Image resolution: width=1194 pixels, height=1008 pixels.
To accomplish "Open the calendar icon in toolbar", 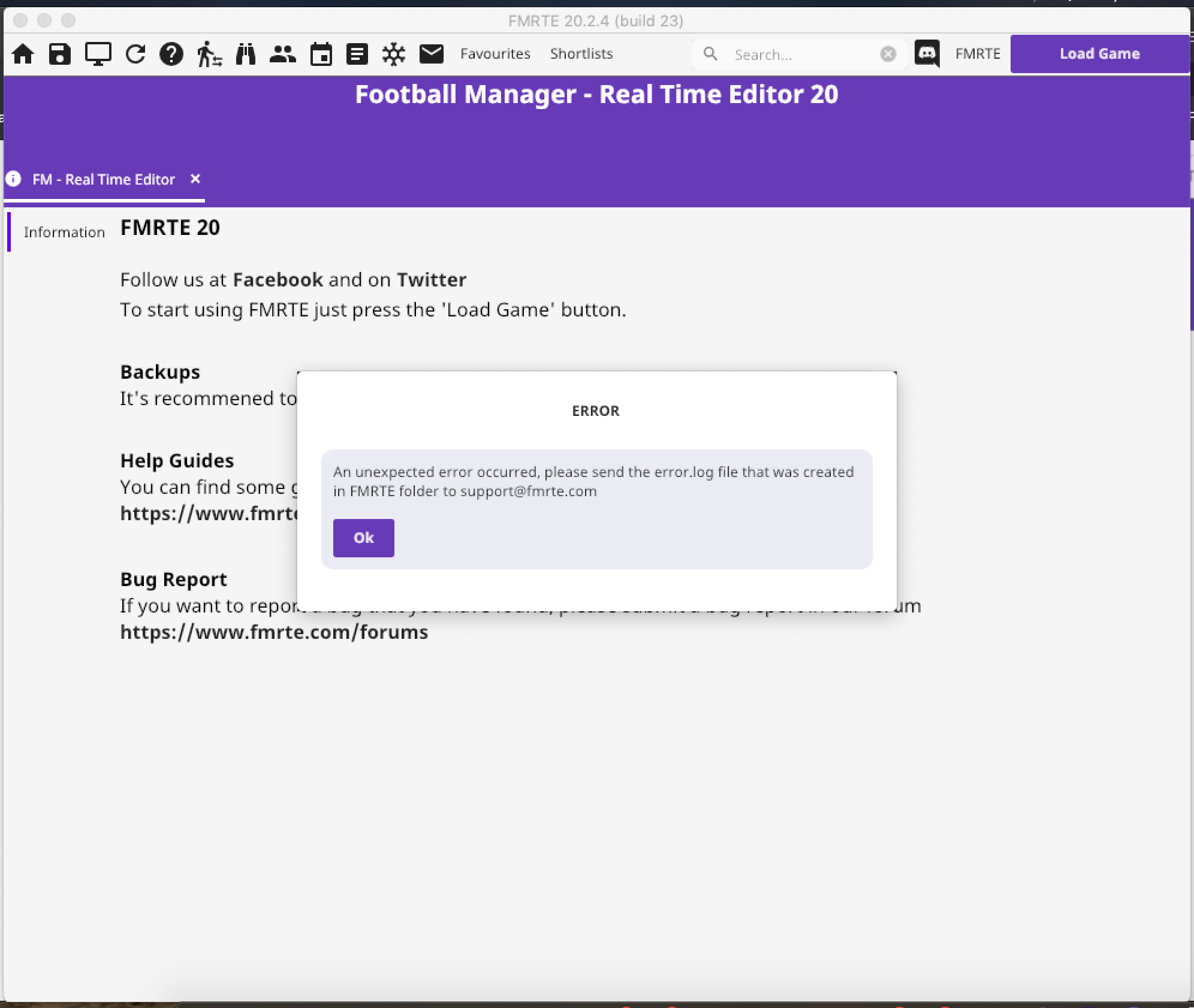I will [x=321, y=54].
